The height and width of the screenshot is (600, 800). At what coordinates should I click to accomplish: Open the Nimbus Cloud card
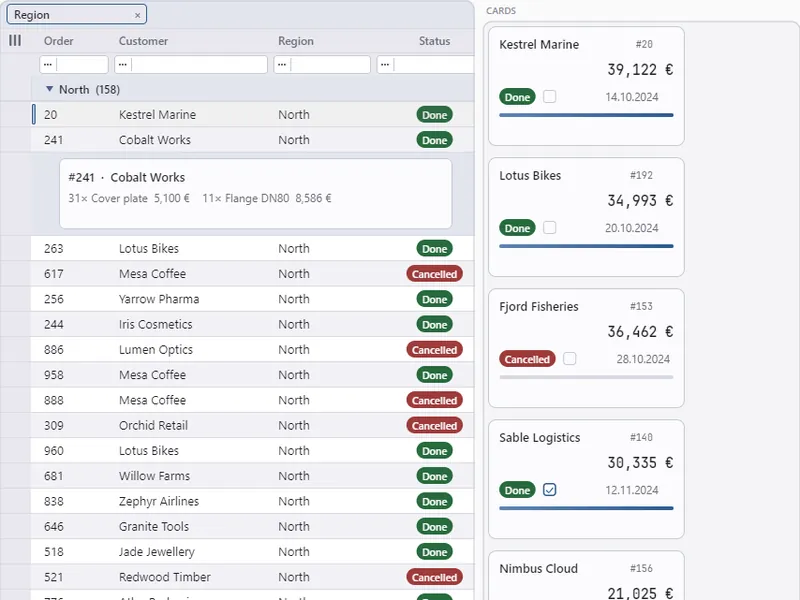[x=586, y=576]
